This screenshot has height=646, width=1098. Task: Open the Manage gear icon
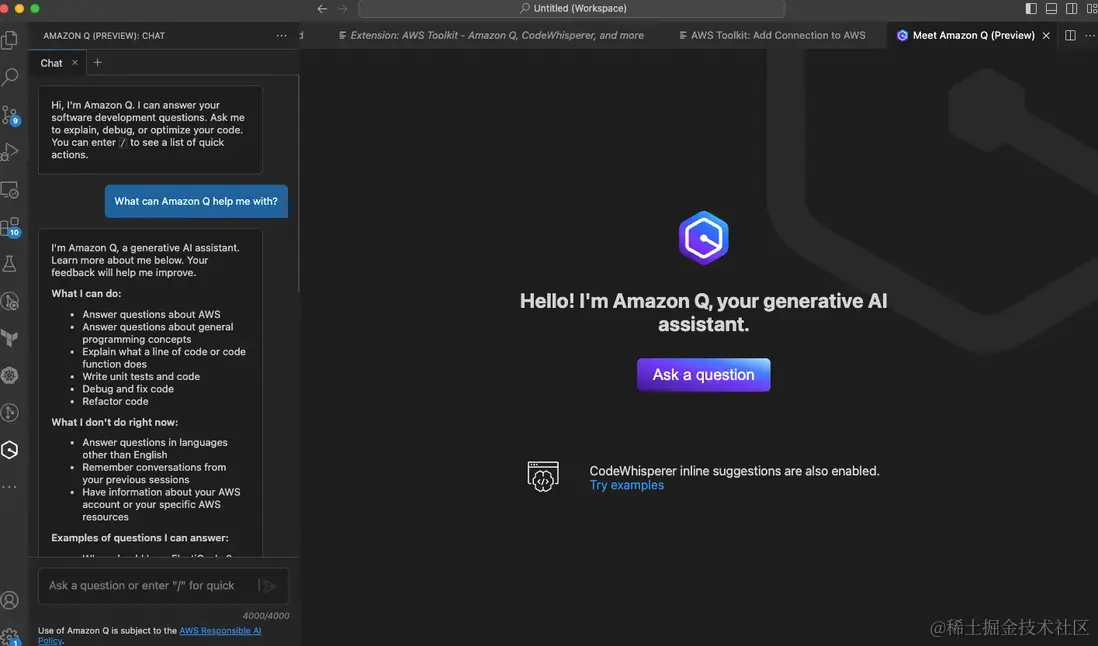click(x=10, y=636)
